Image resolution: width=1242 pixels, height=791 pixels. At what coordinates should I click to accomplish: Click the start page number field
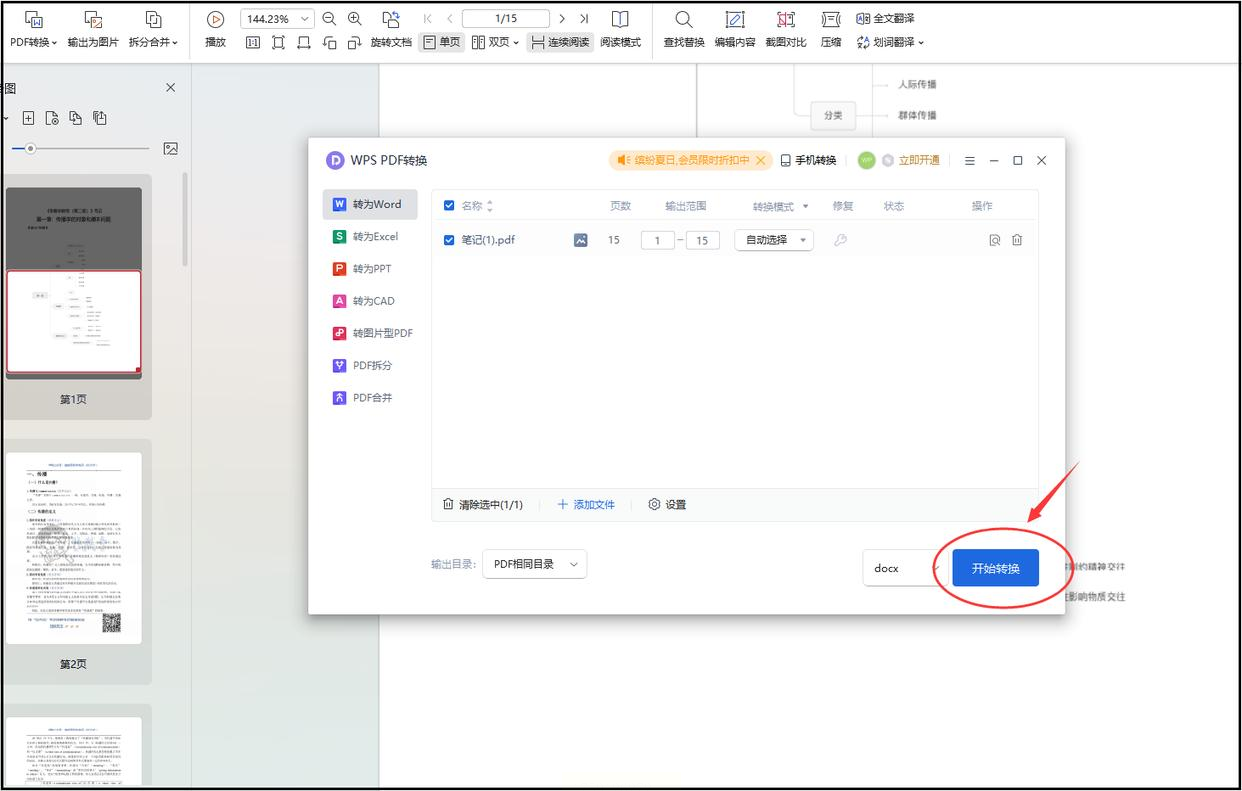[657, 240]
